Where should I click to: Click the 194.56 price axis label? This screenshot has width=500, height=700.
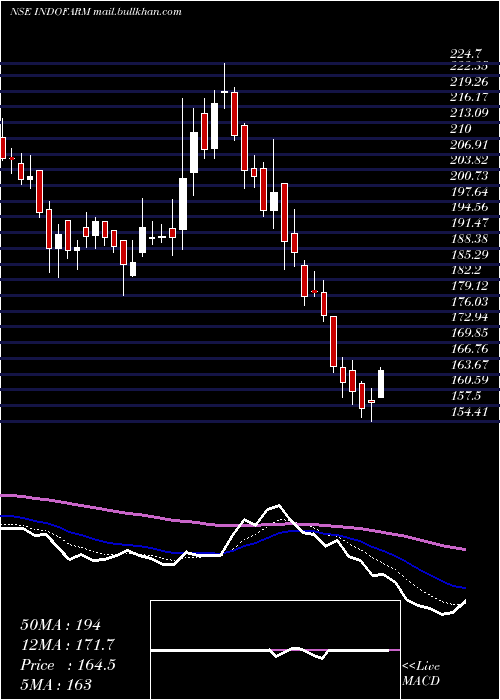(471, 208)
